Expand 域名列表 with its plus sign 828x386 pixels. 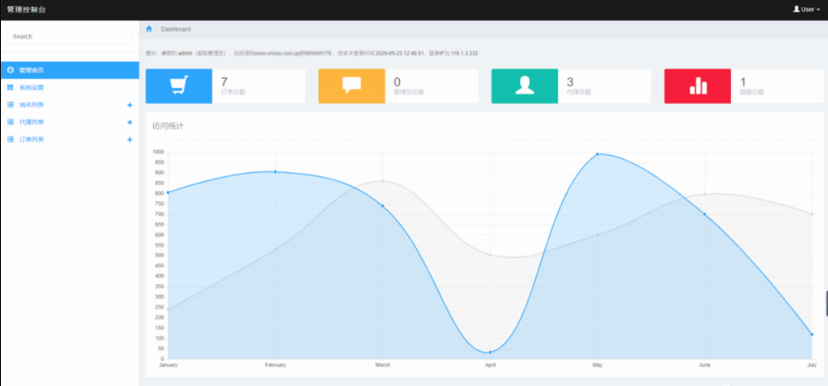[129, 105]
